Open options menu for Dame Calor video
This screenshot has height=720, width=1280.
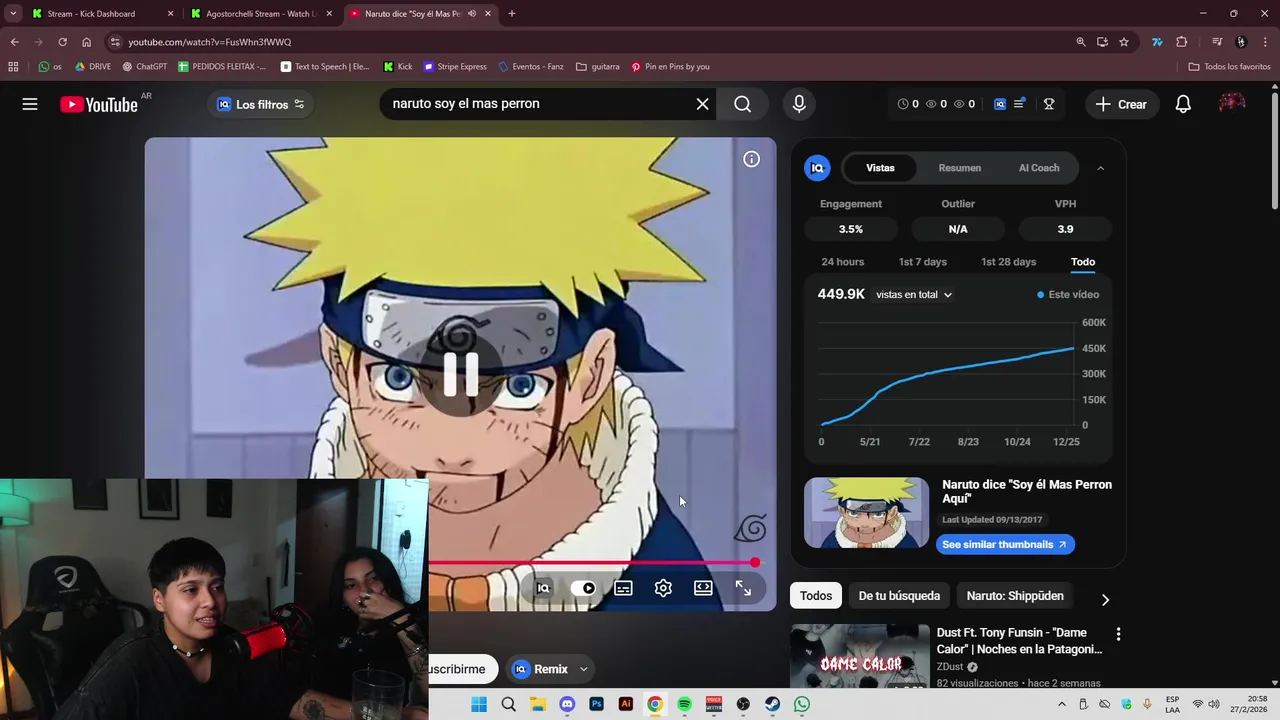[x=1118, y=634]
